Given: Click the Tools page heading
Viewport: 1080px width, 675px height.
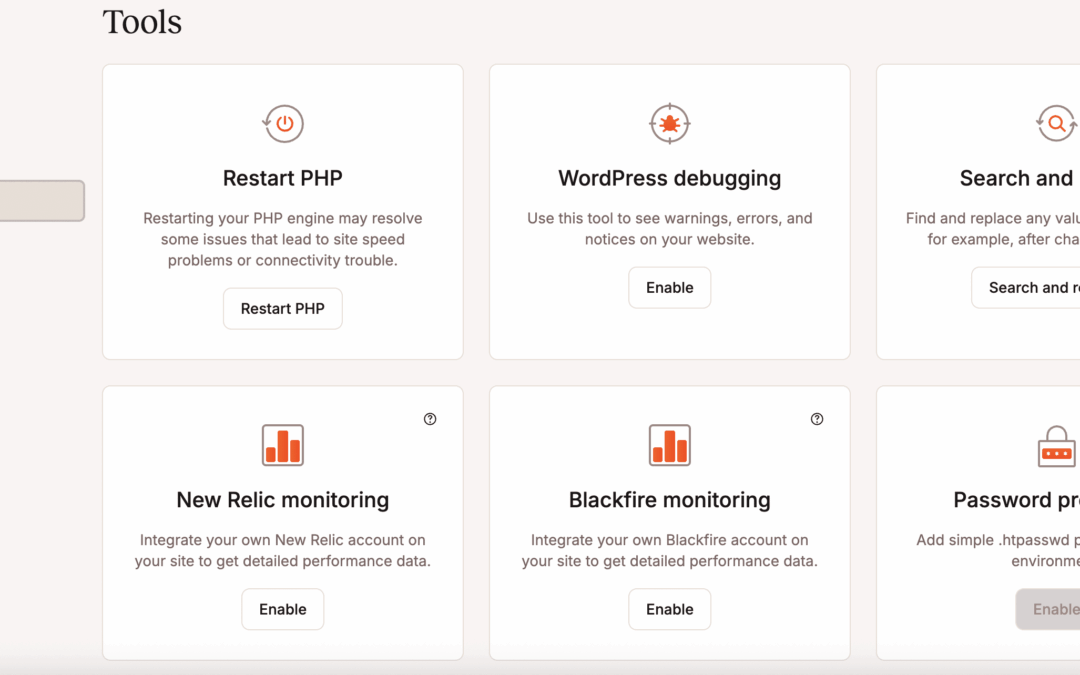Looking at the screenshot, I should [142, 22].
